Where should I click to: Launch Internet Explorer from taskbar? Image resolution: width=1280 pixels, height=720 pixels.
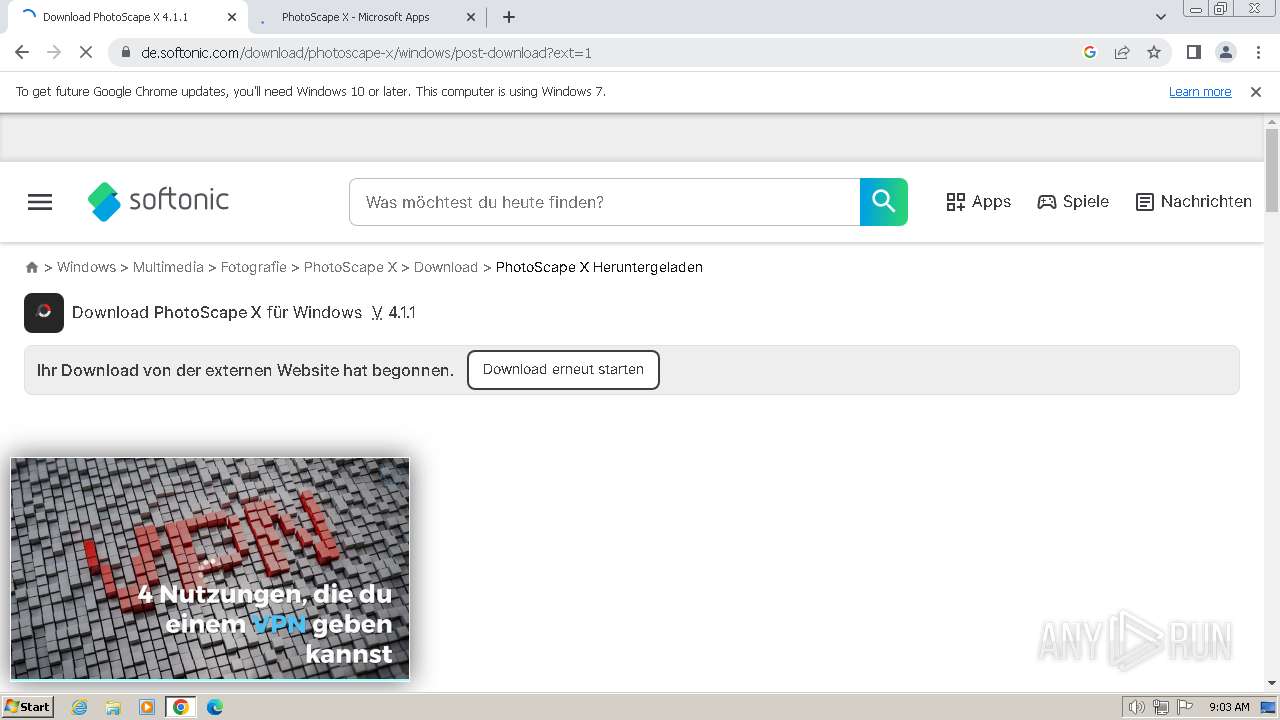click(80, 707)
